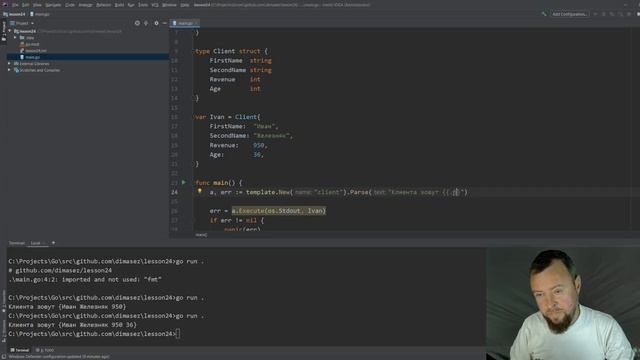The image size is (640, 360).
Task: Open the Run menu
Action: click(x=131, y=5)
